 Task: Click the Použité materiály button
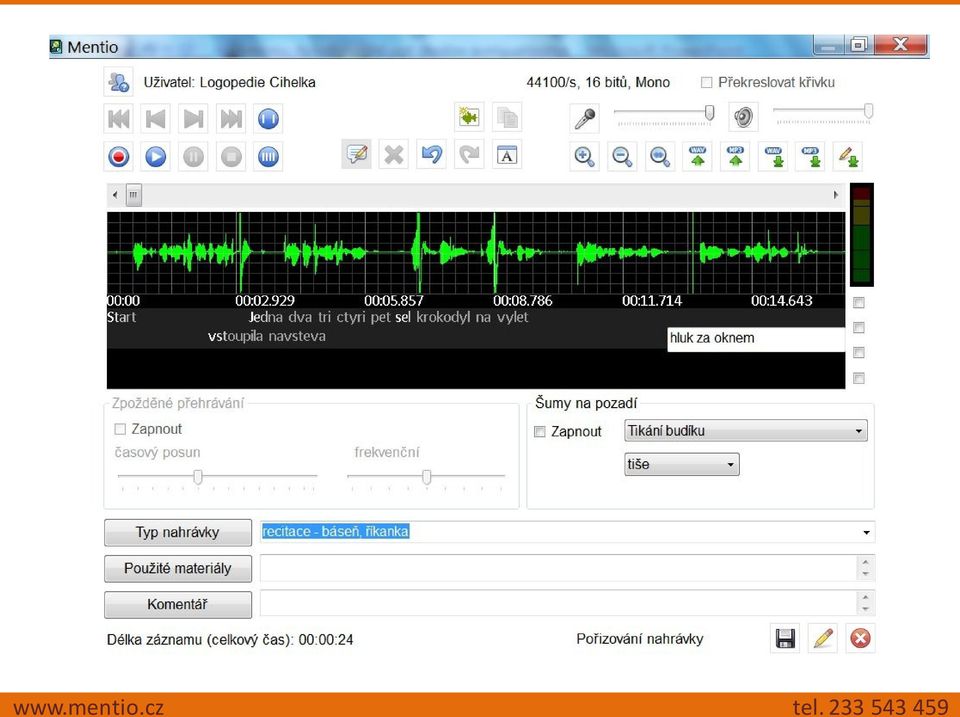178,568
